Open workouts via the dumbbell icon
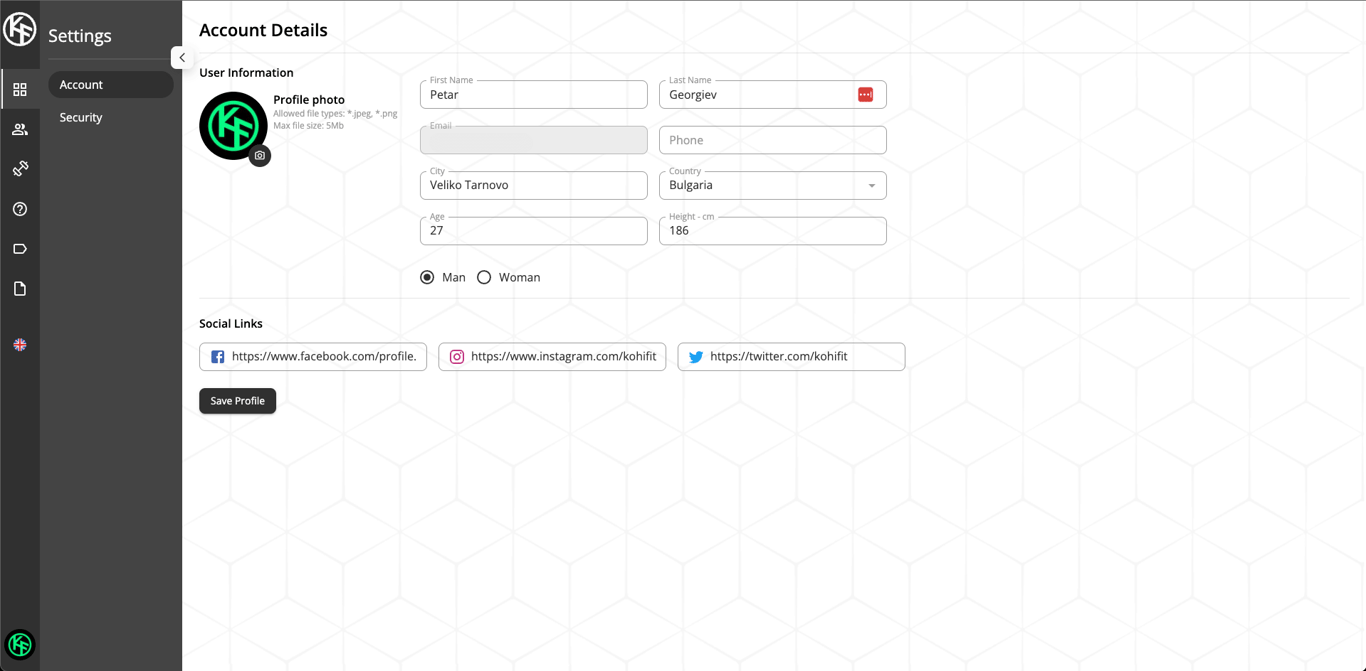 (x=20, y=169)
